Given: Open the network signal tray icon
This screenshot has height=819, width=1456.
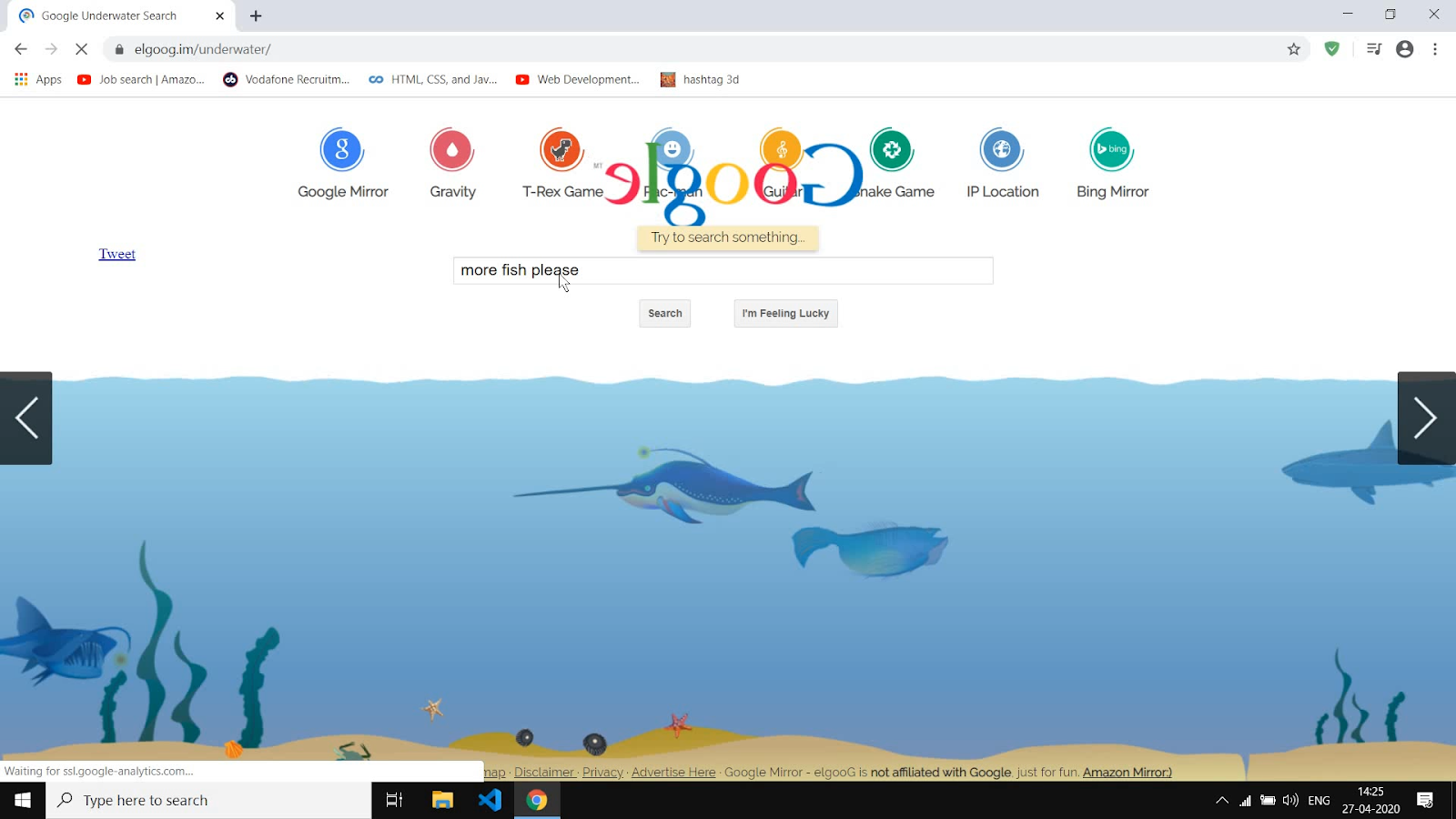Looking at the screenshot, I should (x=1245, y=800).
